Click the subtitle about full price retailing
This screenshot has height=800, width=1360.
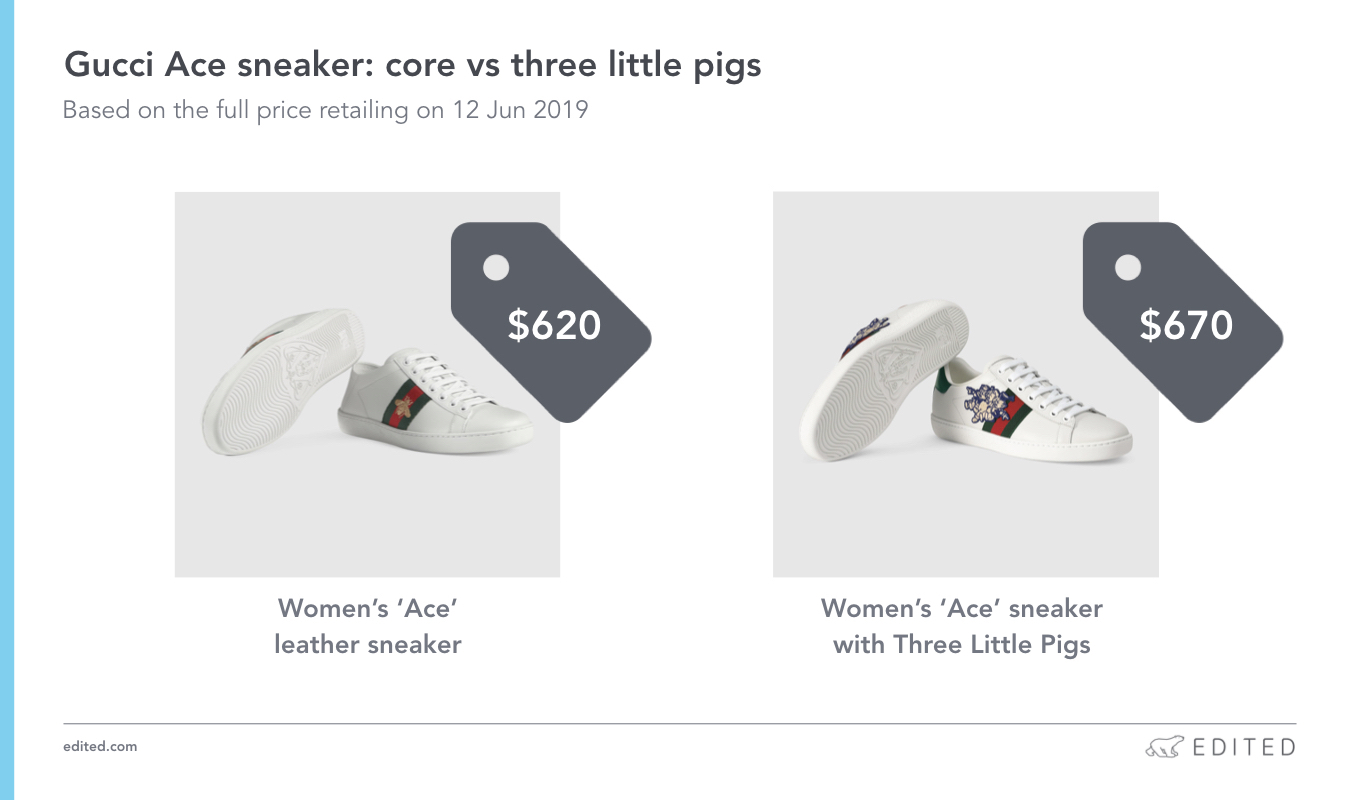(x=326, y=109)
